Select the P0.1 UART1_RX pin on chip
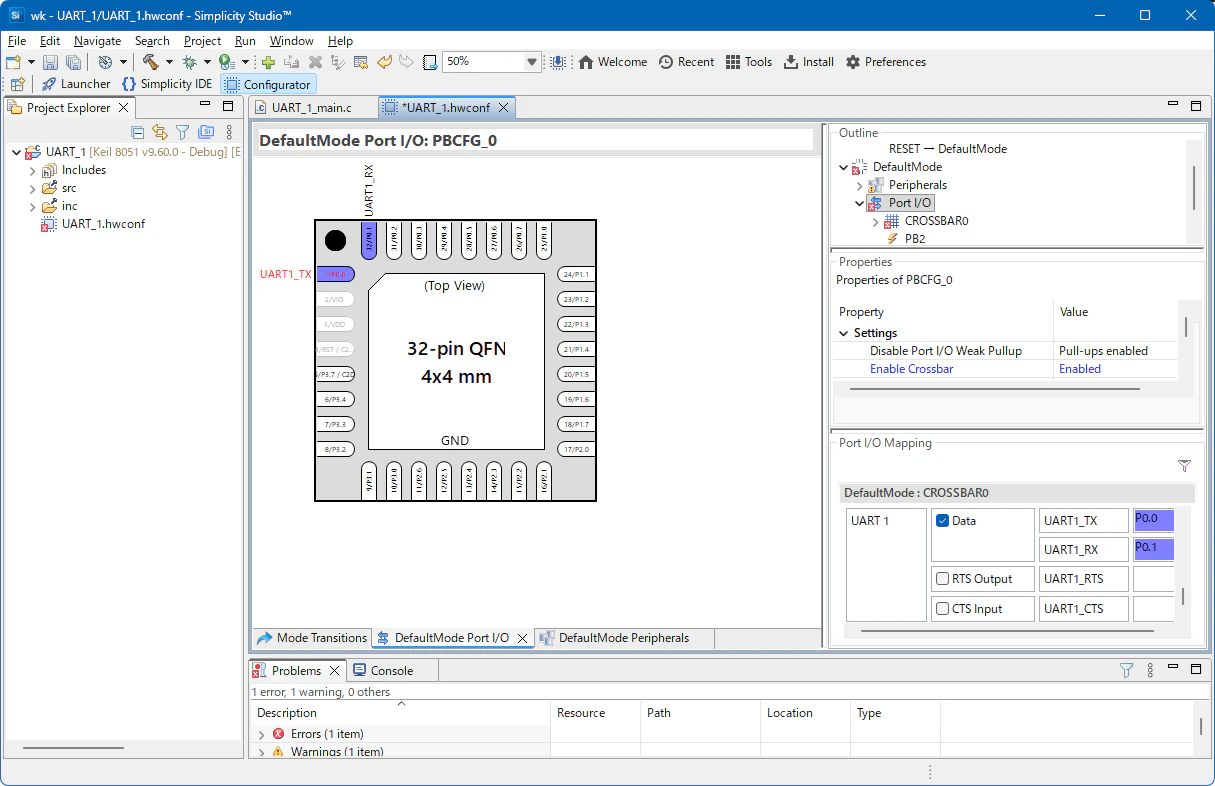1215x786 pixels. point(368,242)
